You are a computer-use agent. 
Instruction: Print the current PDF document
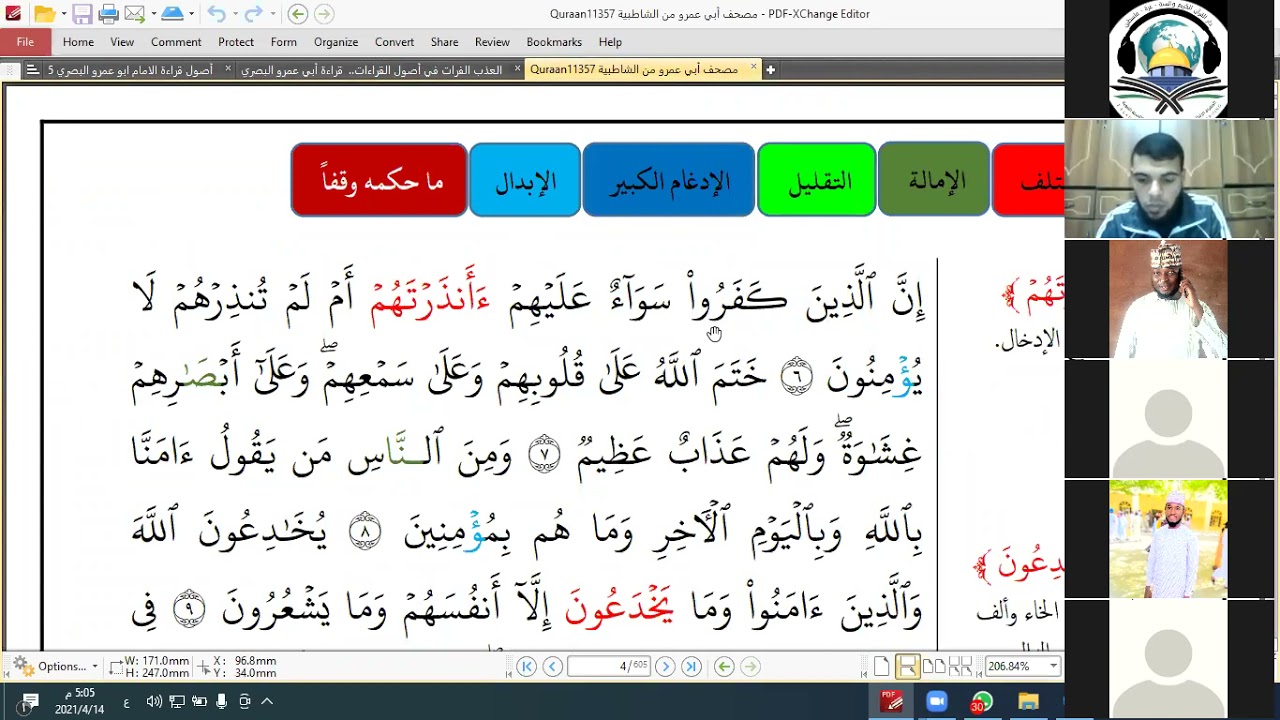tap(108, 14)
